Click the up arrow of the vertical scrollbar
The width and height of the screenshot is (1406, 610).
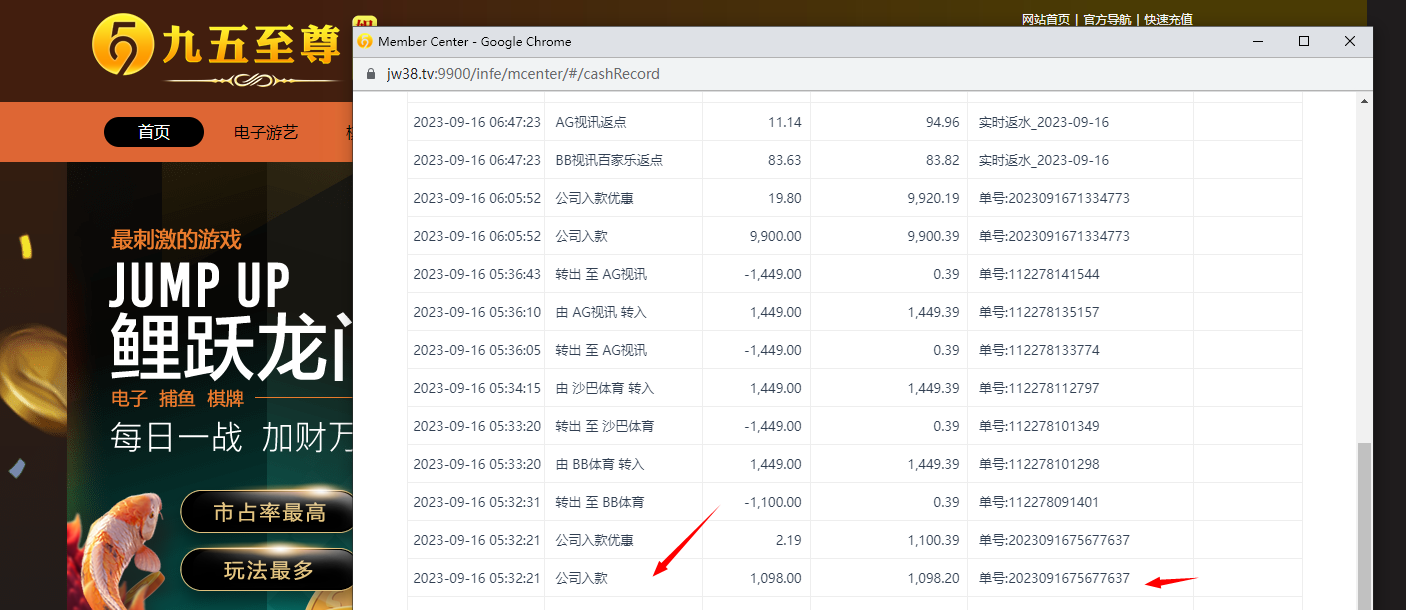[1364, 101]
